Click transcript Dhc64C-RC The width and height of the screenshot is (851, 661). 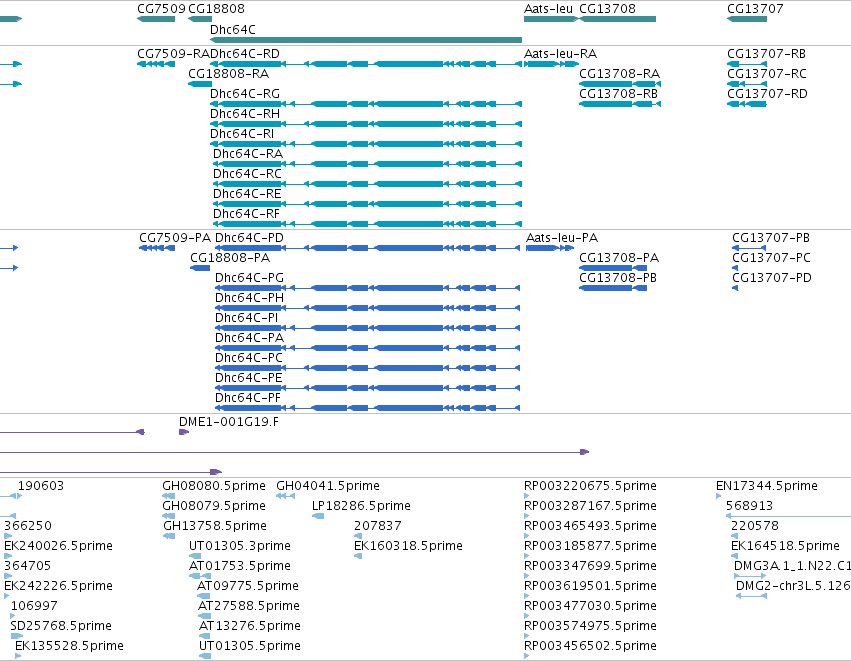(367, 184)
